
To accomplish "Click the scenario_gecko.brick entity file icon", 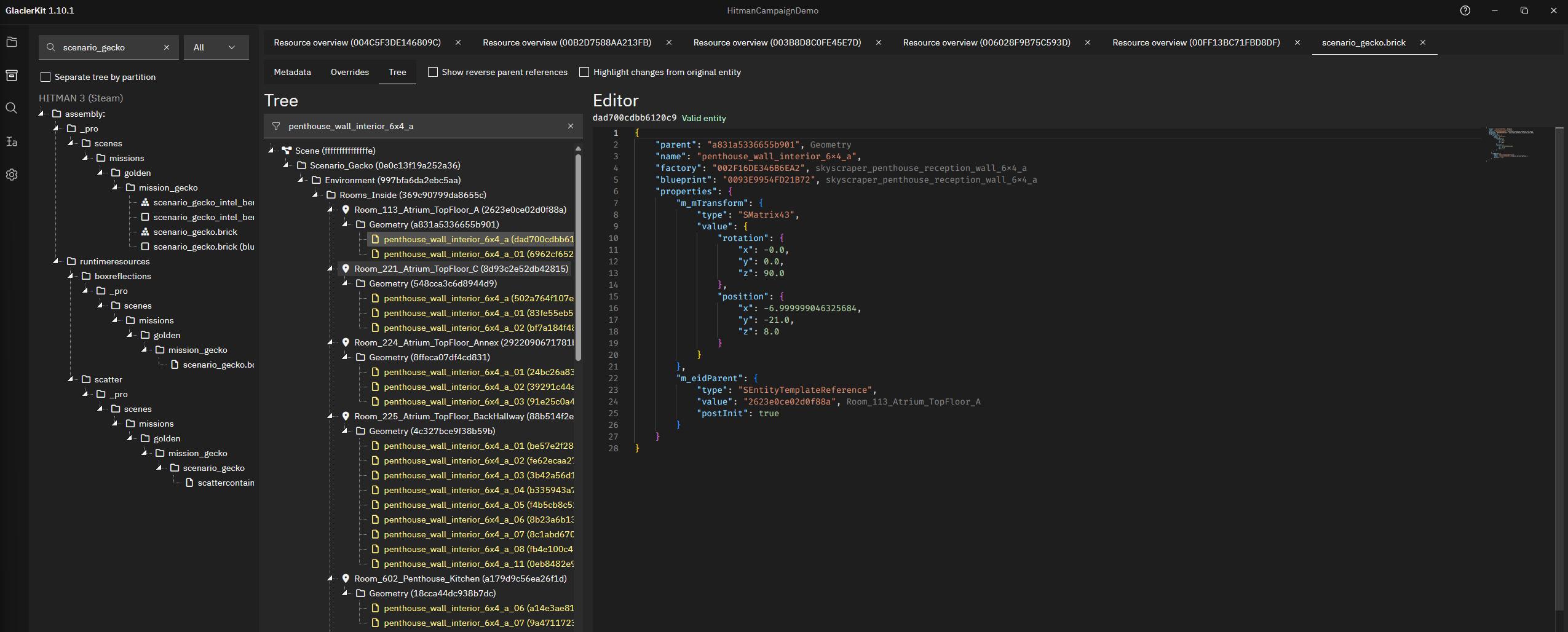I will [x=145, y=232].
